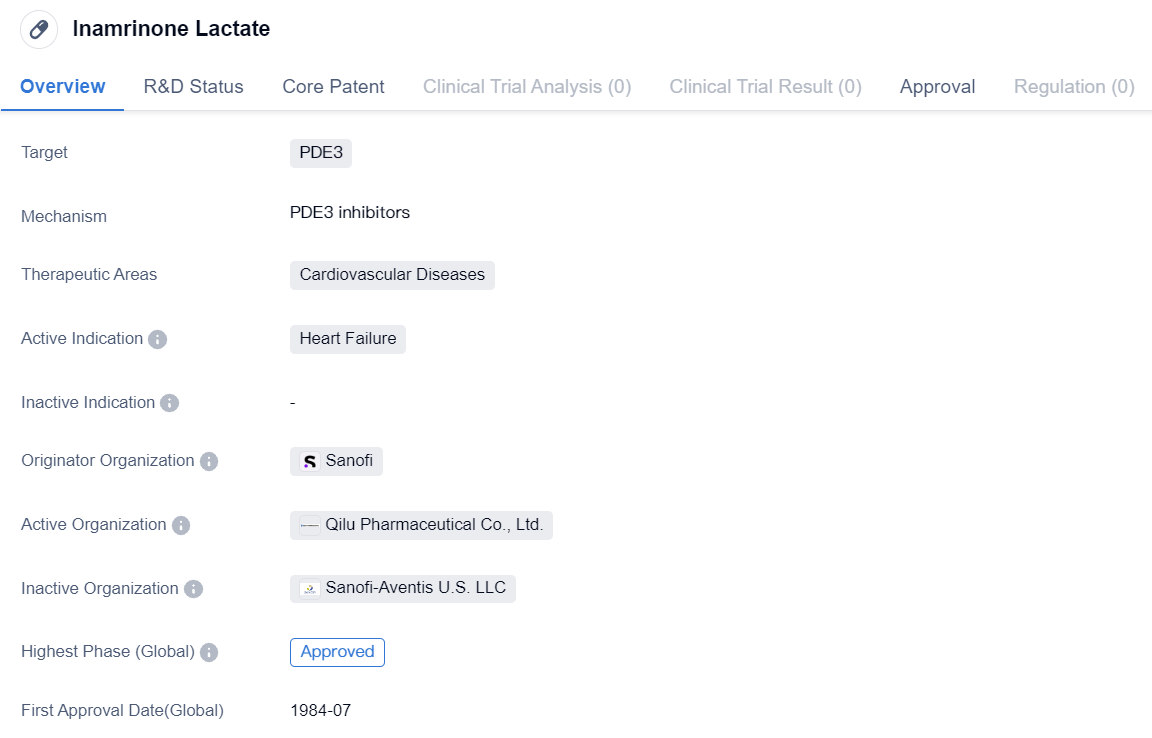
Task: Click info icon beside Originator Organization
Action: pyautogui.click(x=209, y=461)
